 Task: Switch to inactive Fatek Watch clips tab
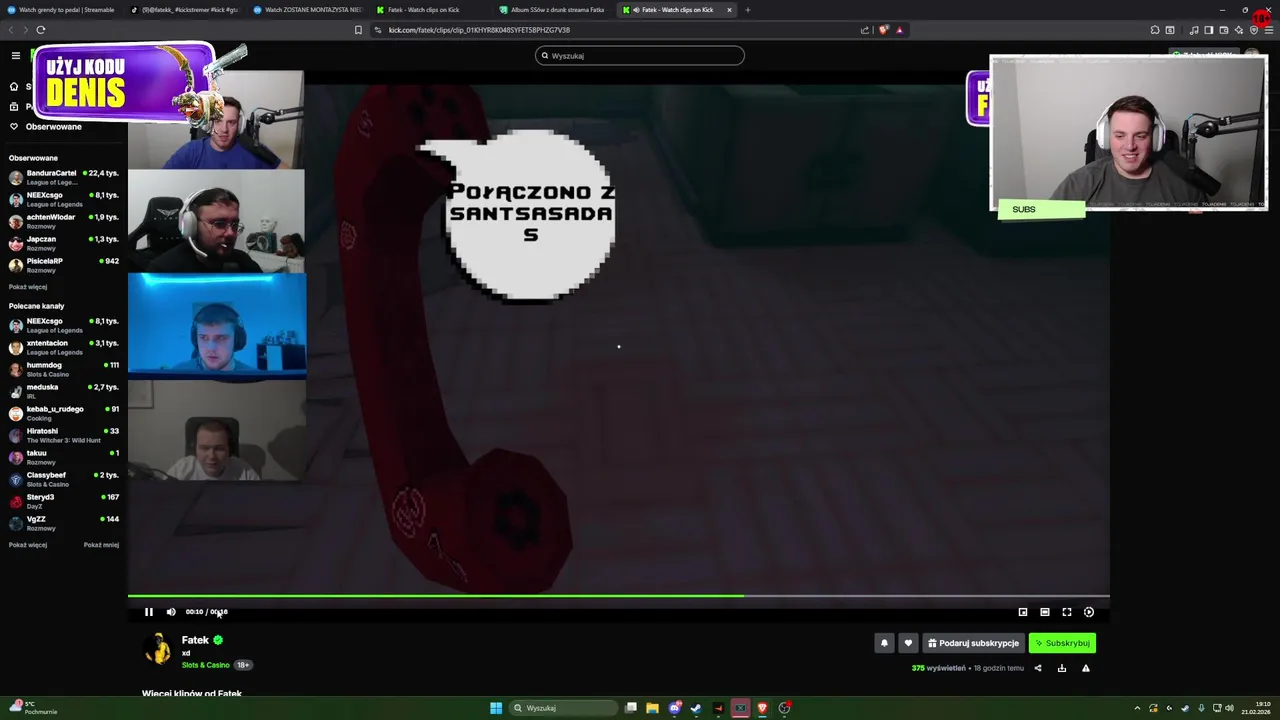click(430, 10)
